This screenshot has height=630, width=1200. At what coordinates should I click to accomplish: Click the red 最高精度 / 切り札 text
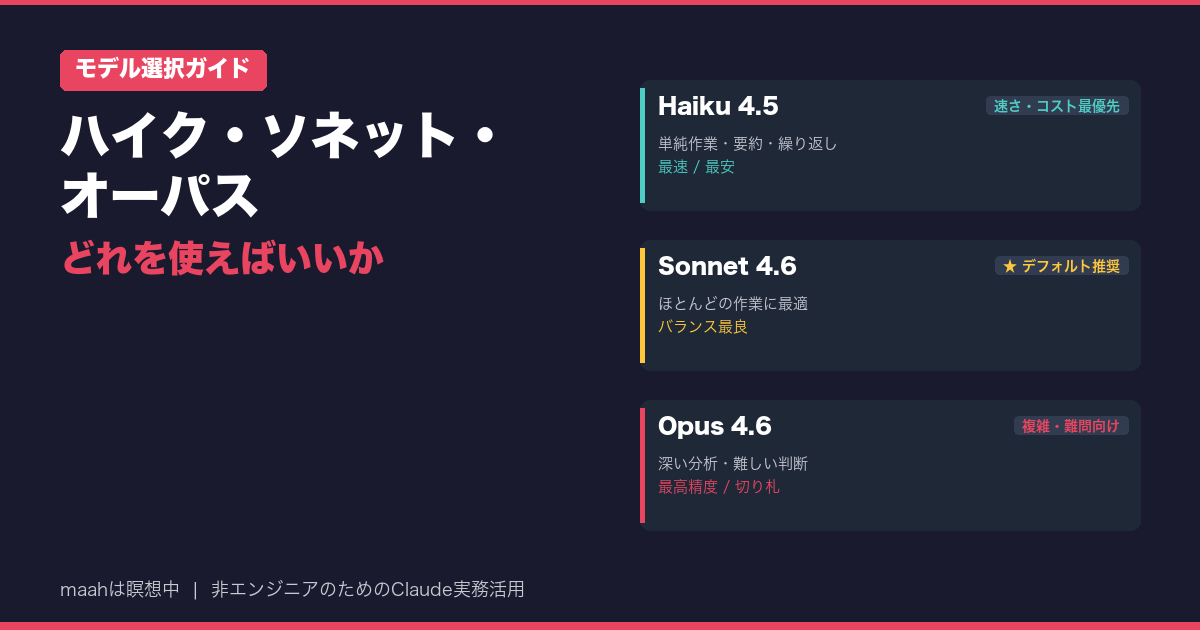[718, 487]
